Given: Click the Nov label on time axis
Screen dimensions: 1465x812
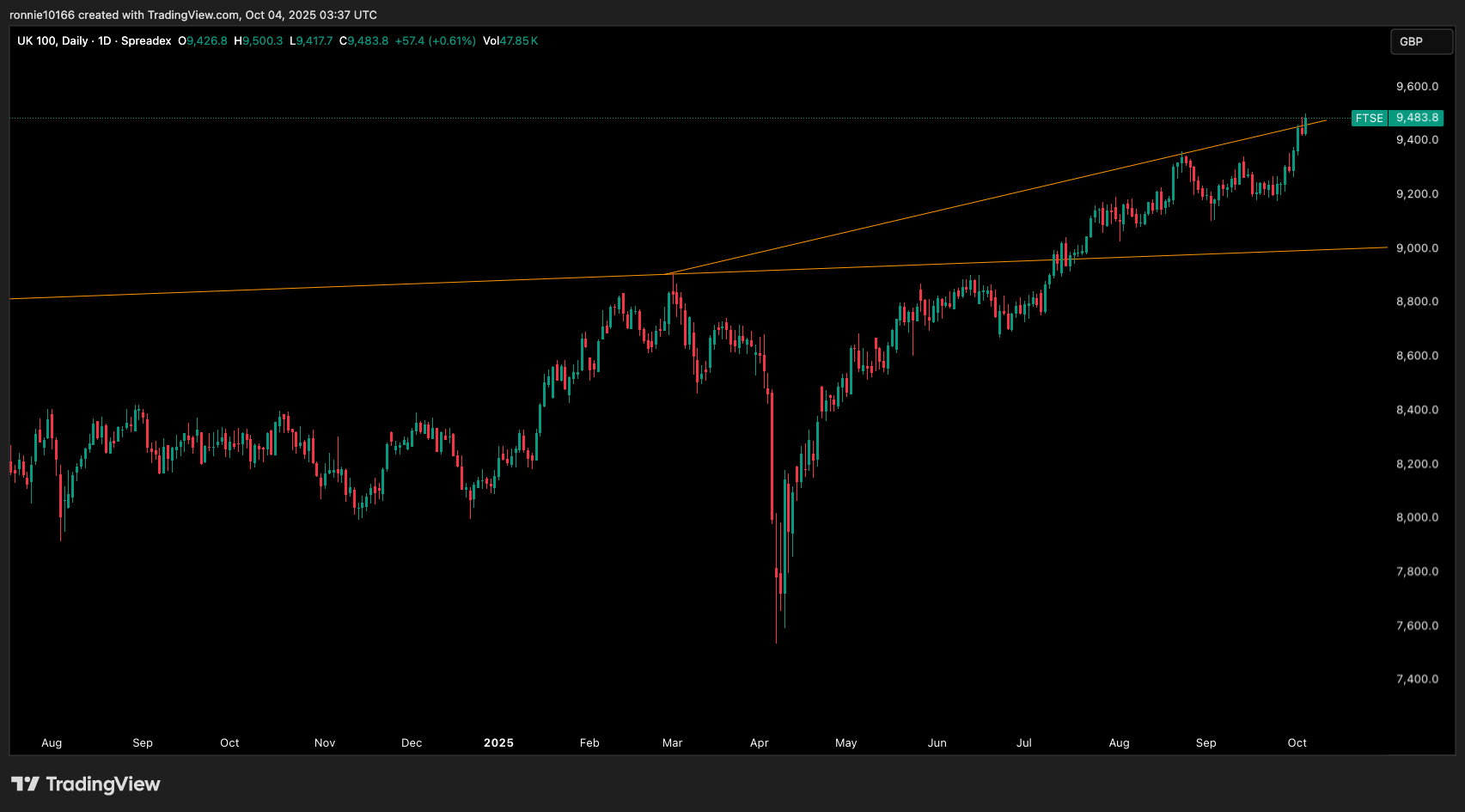Looking at the screenshot, I should coord(325,742).
